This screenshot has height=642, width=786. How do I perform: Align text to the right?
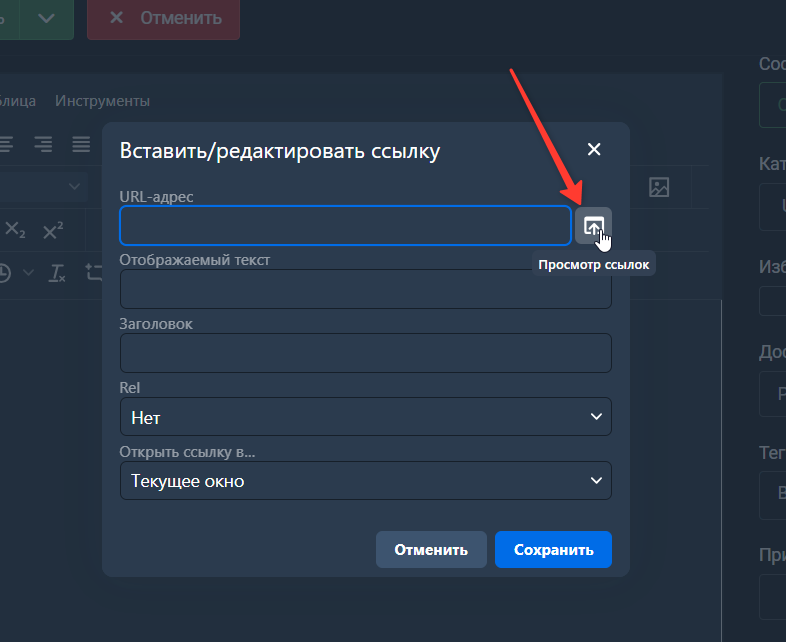tap(43, 144)
